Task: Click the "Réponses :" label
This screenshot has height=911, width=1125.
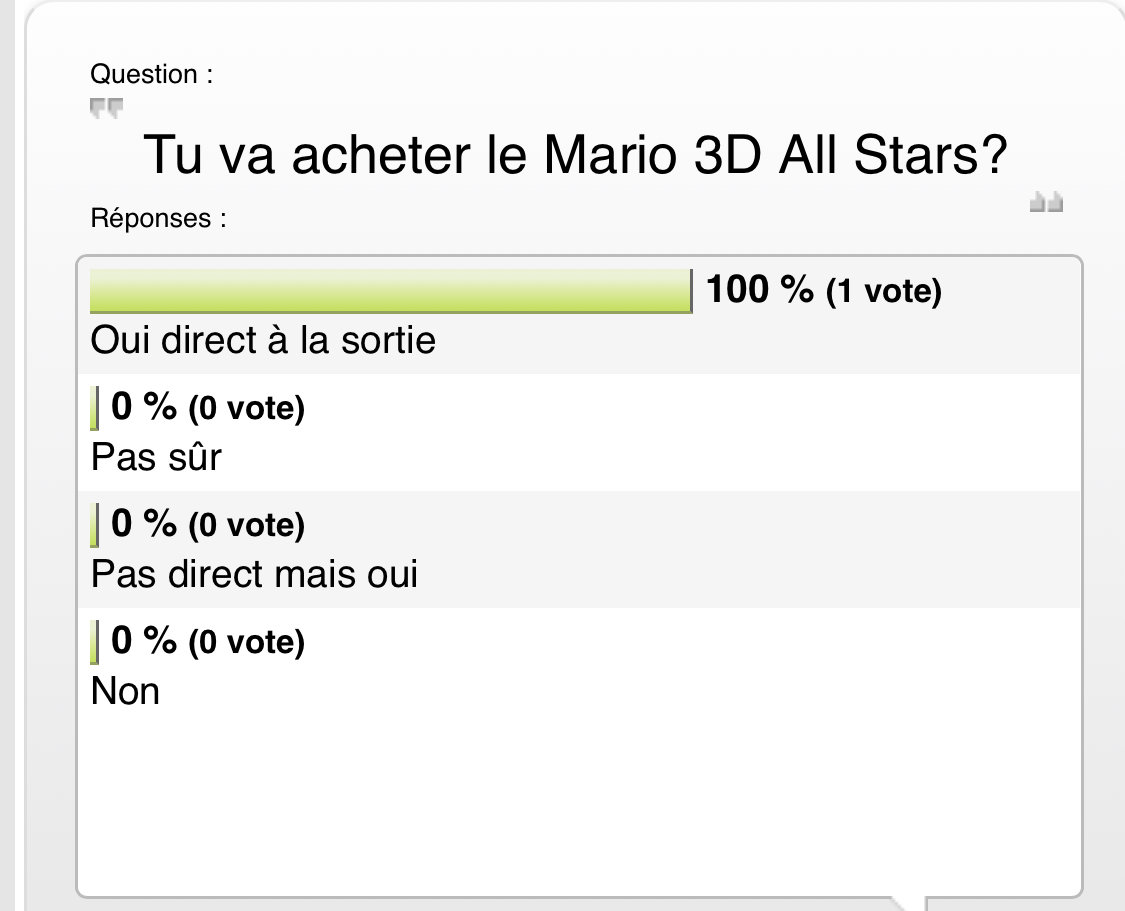Action: 158,218
